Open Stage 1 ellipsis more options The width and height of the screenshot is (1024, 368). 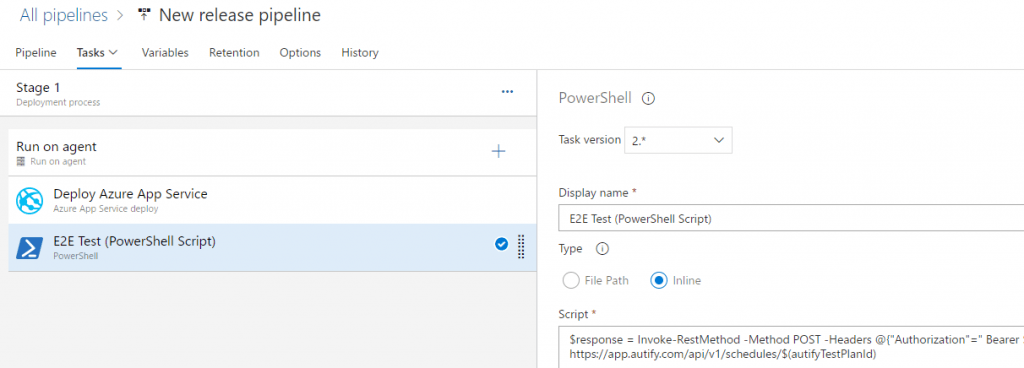507,92
